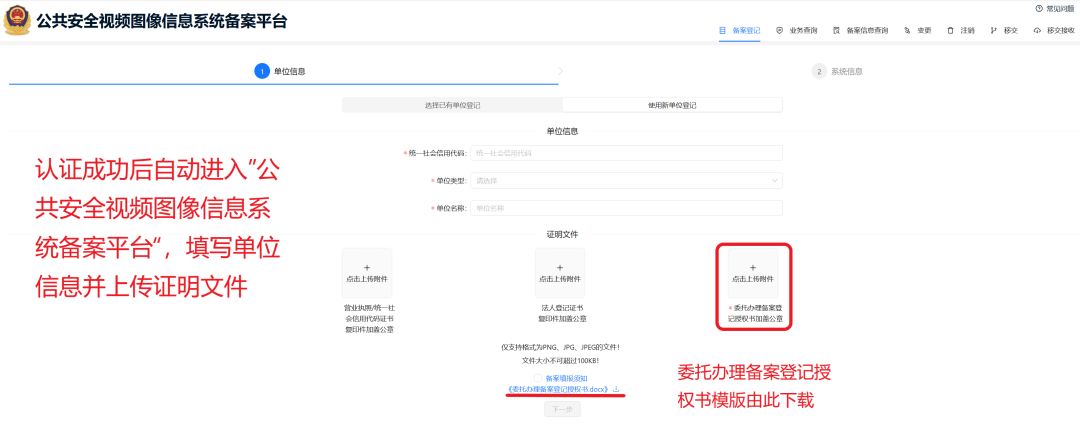The width and height of the screenshot is (1080, 436).
Task: Click the 下一步 button
Action: tap(562, 409)
